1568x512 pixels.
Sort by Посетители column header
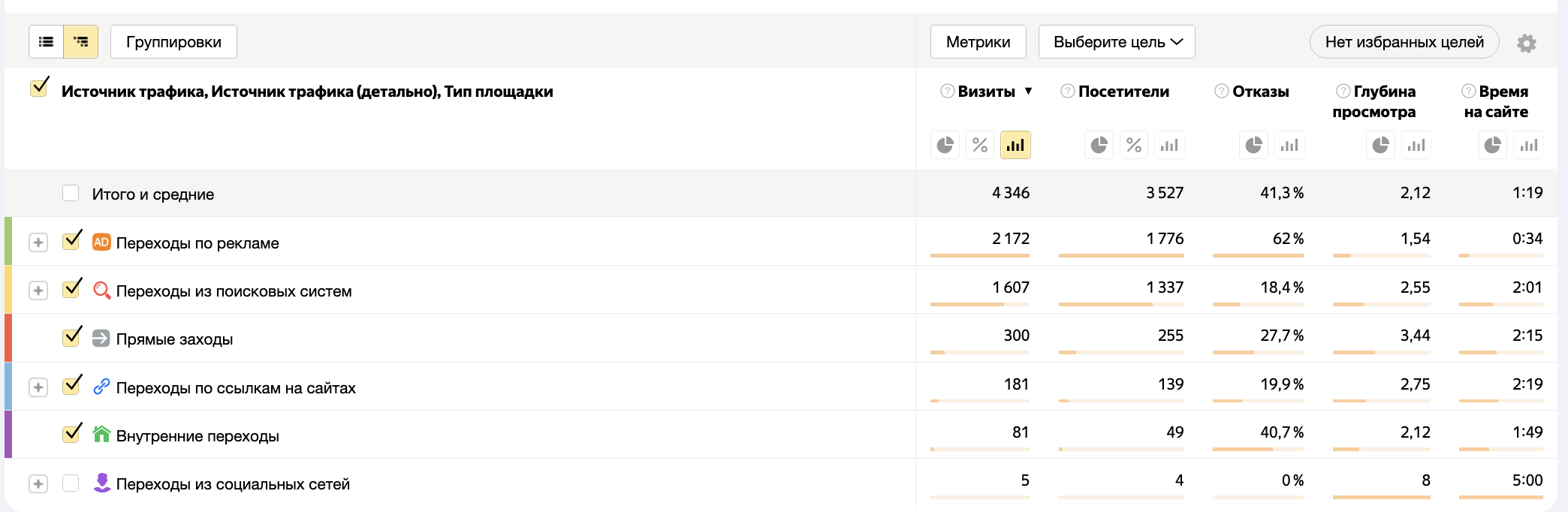point(1123,92)
